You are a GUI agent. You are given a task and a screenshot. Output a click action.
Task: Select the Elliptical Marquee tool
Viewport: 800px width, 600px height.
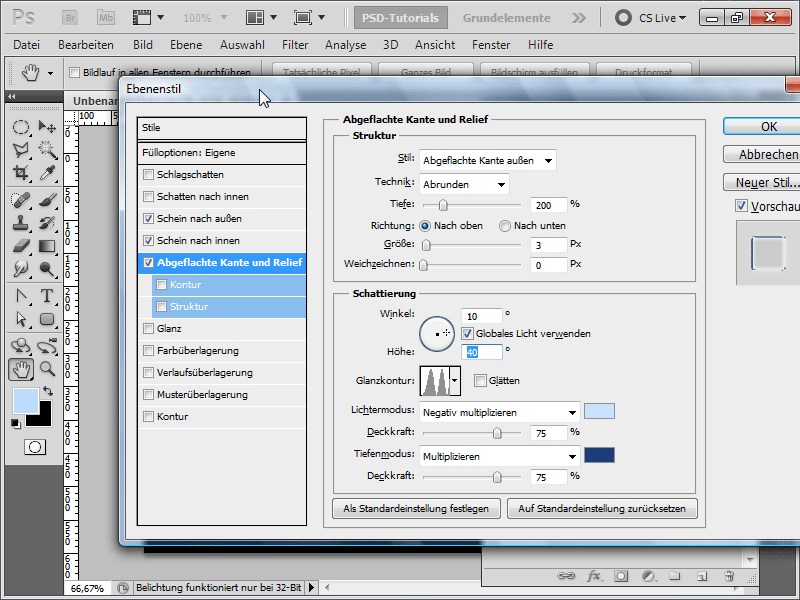(21, 127)
